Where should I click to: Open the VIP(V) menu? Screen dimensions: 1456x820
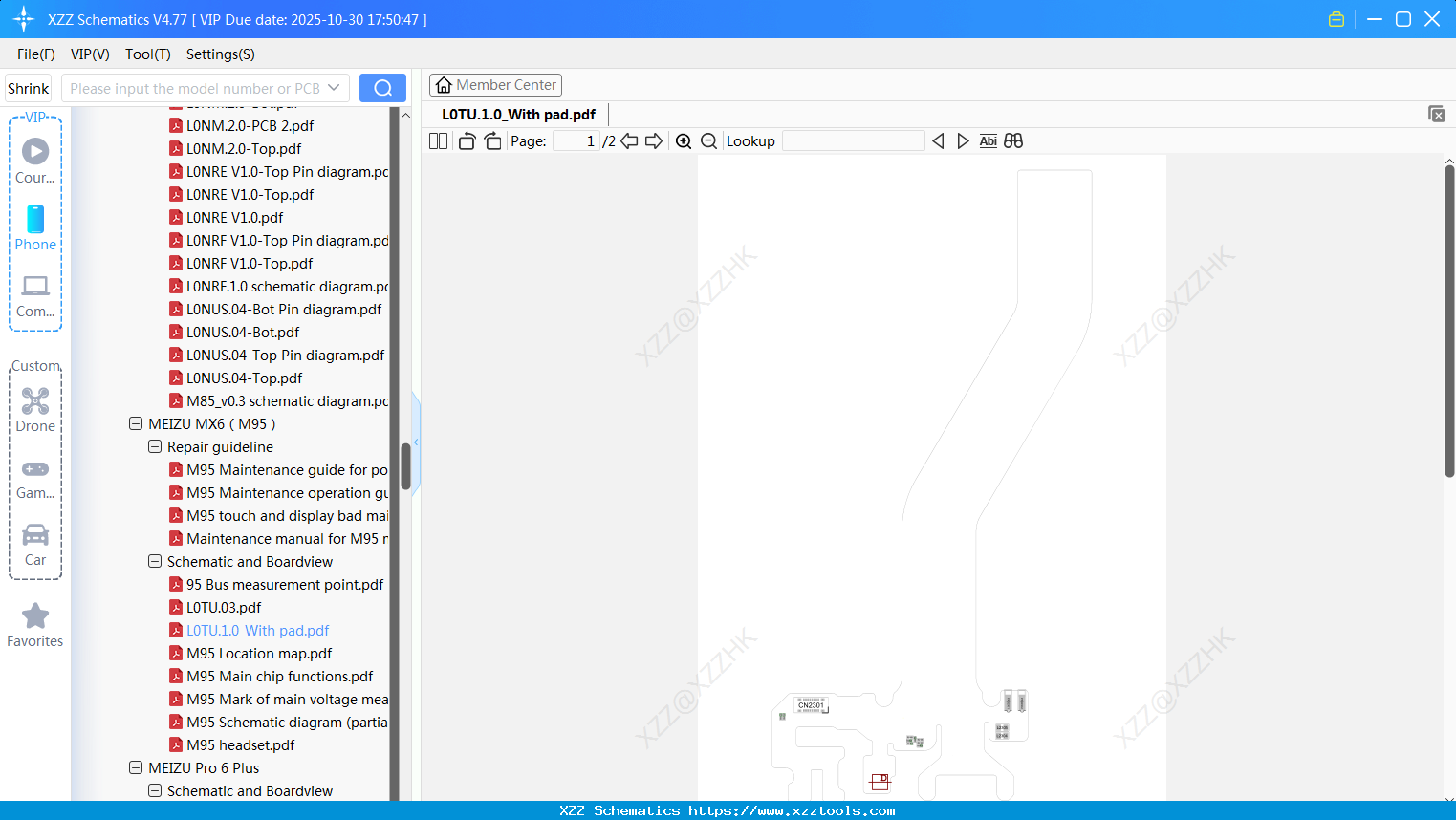click(90, 54)
